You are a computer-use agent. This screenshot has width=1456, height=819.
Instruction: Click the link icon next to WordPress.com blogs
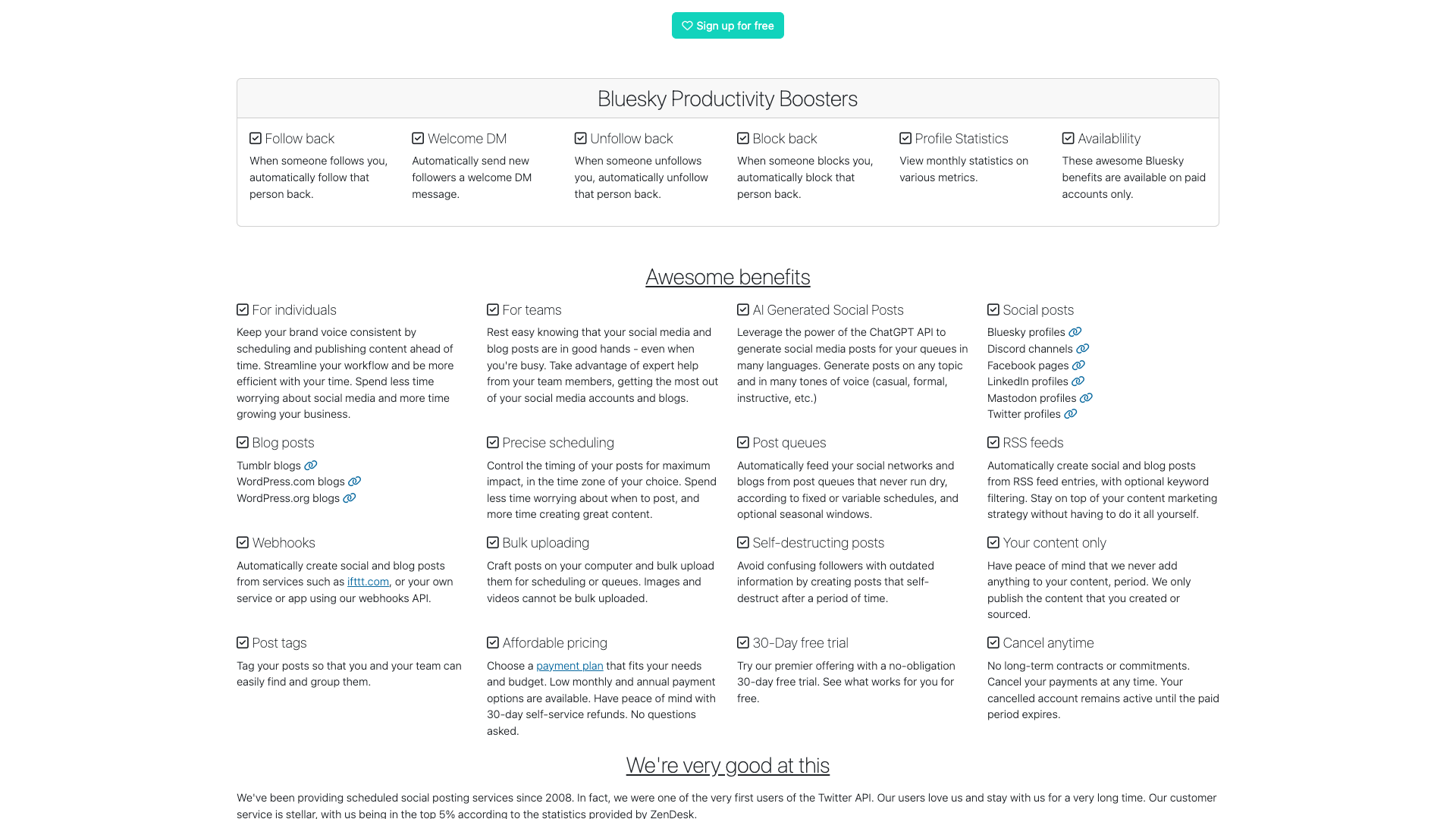click(355, 482)
